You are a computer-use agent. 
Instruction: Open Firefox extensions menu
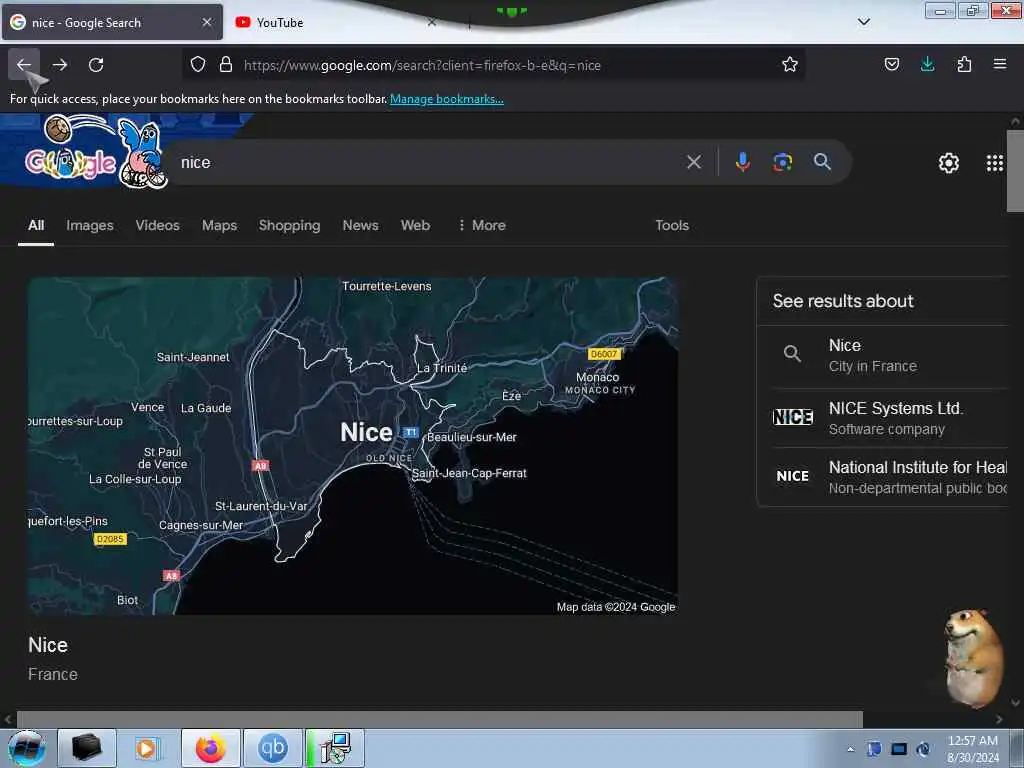(x=964, y=64)
